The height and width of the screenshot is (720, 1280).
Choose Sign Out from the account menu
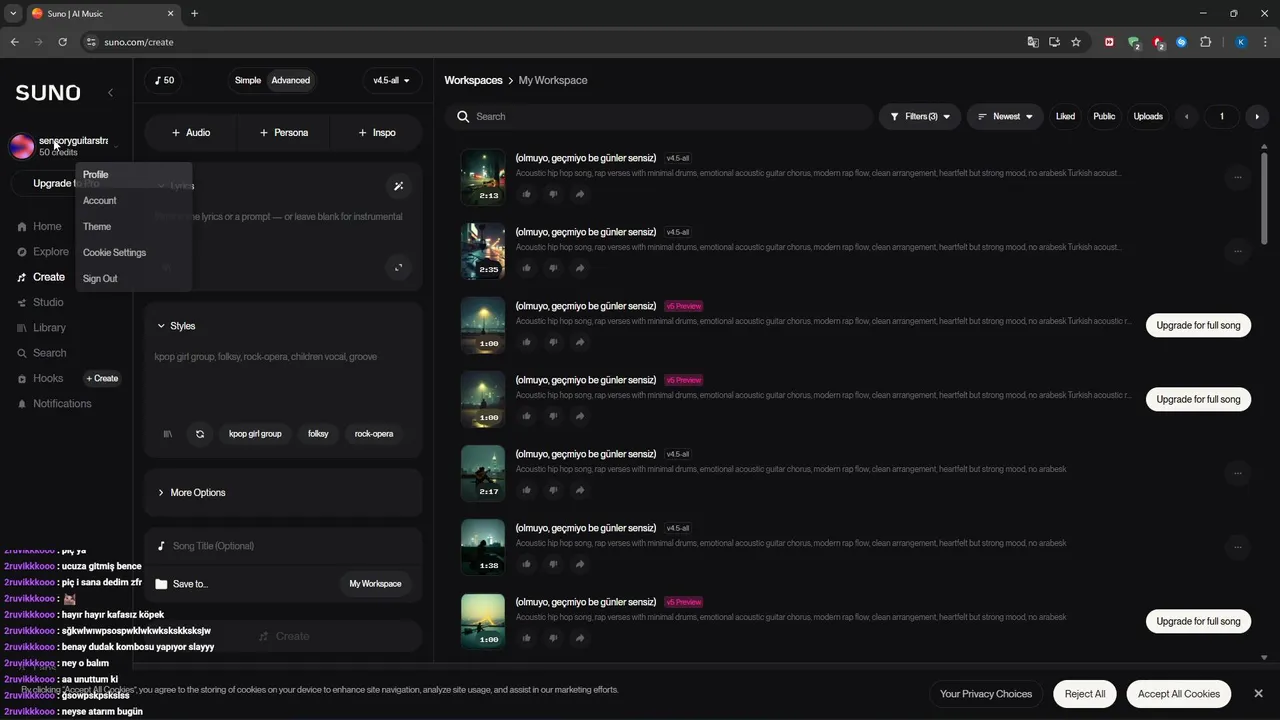click(133, 279)
